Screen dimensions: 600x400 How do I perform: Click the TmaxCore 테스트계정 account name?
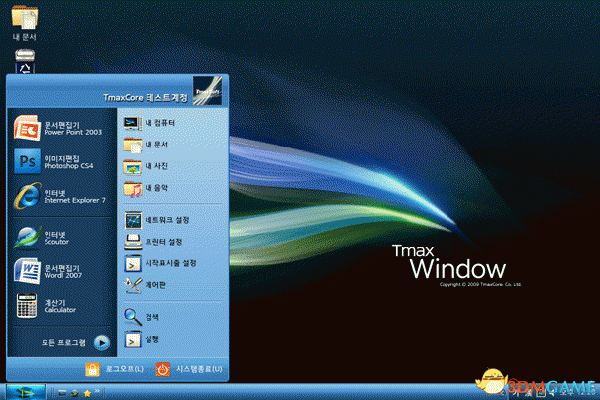click(x=145, y=98)
